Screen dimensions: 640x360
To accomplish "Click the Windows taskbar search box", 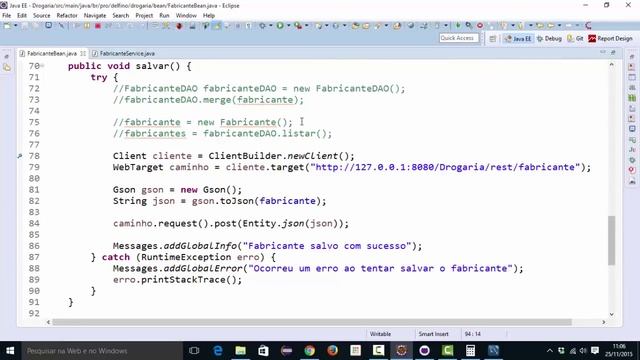I will (x=102, y=351).
